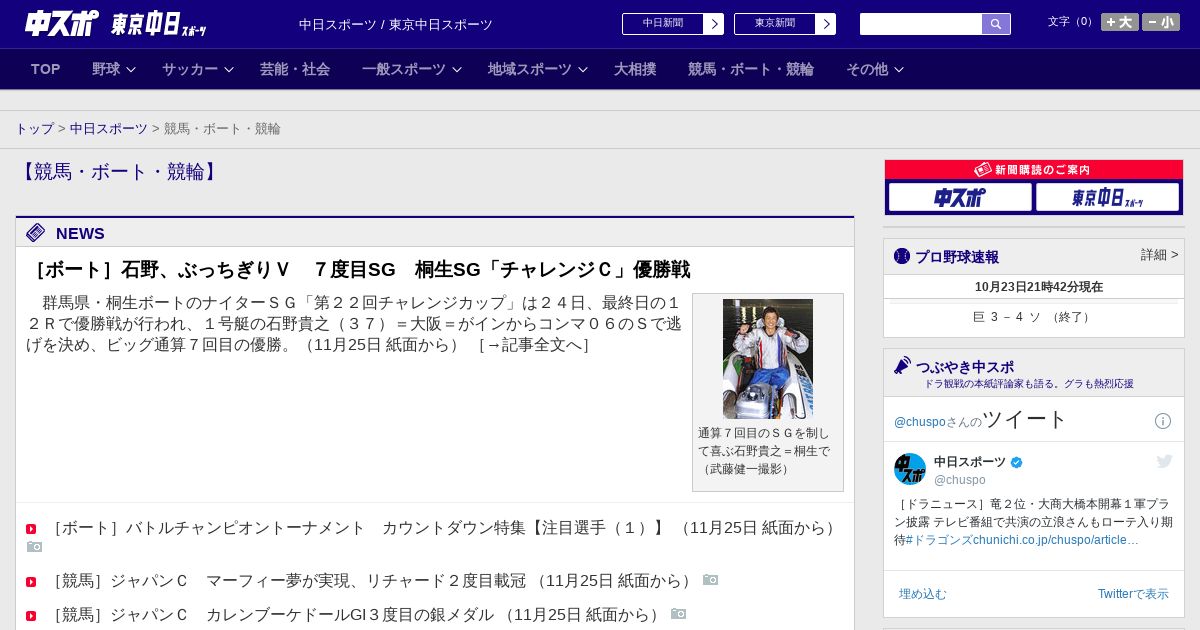Expand the 一般スポーツ dropdown chevron
The height and width of the screenshot is (630, 1200).
coord(457,70)
